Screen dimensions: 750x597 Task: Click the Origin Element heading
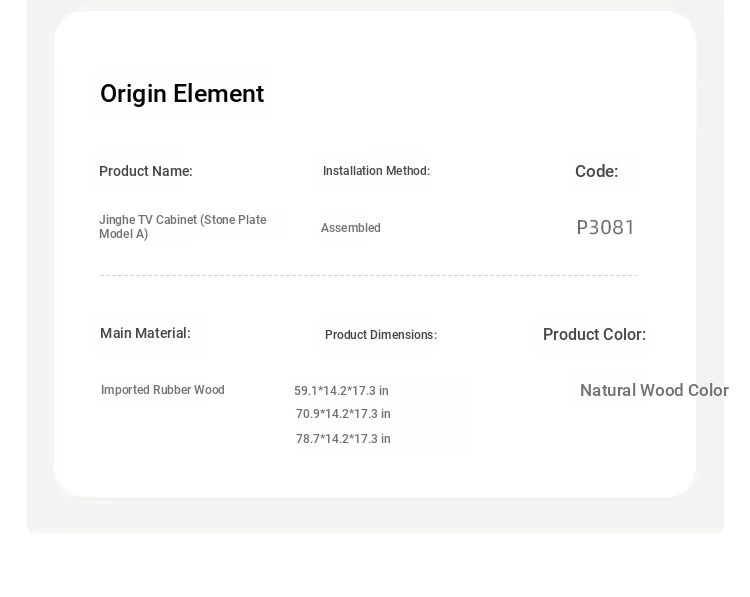click(x=182, y=94)
